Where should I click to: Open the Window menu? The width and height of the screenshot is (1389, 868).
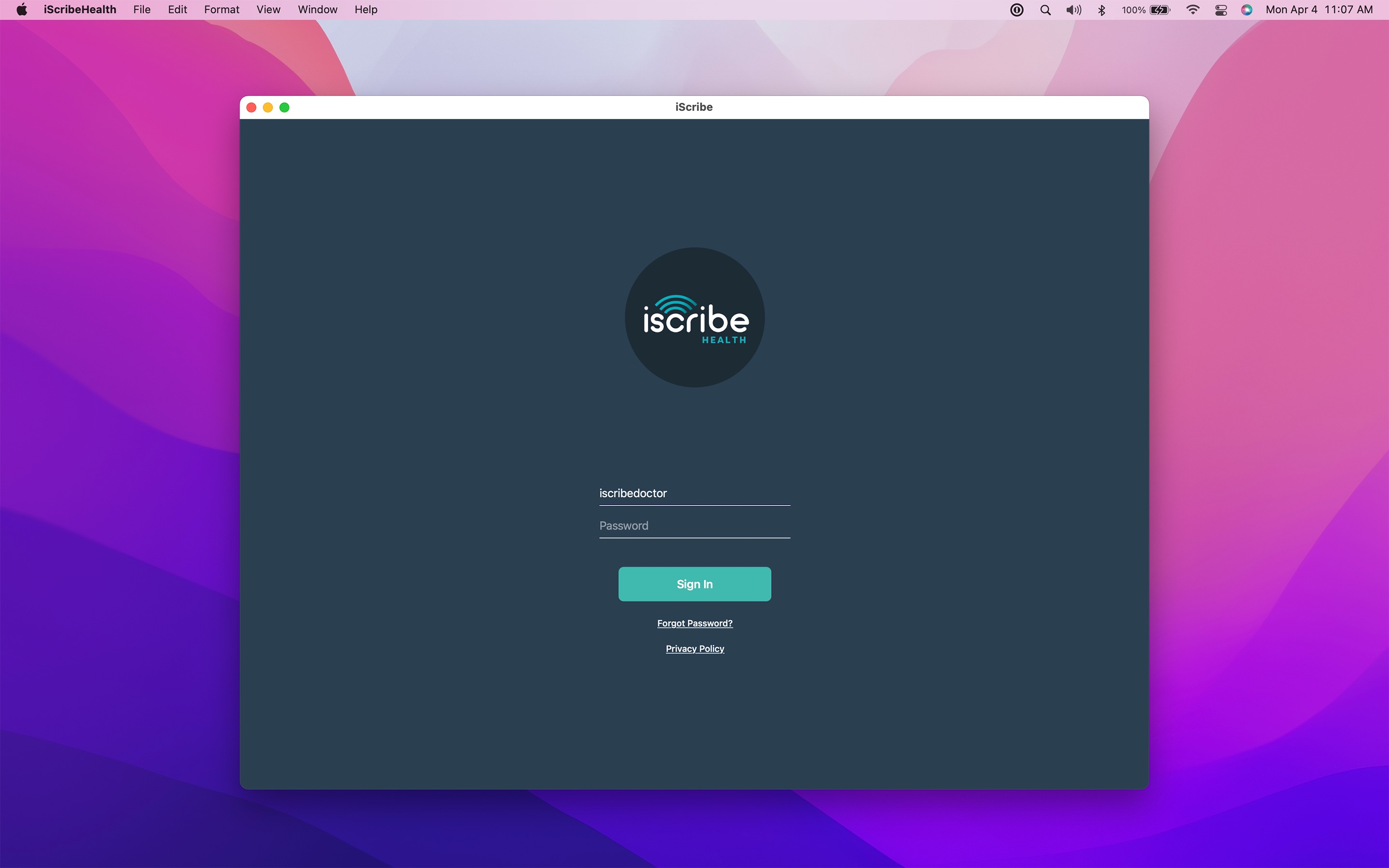(317, 10)
